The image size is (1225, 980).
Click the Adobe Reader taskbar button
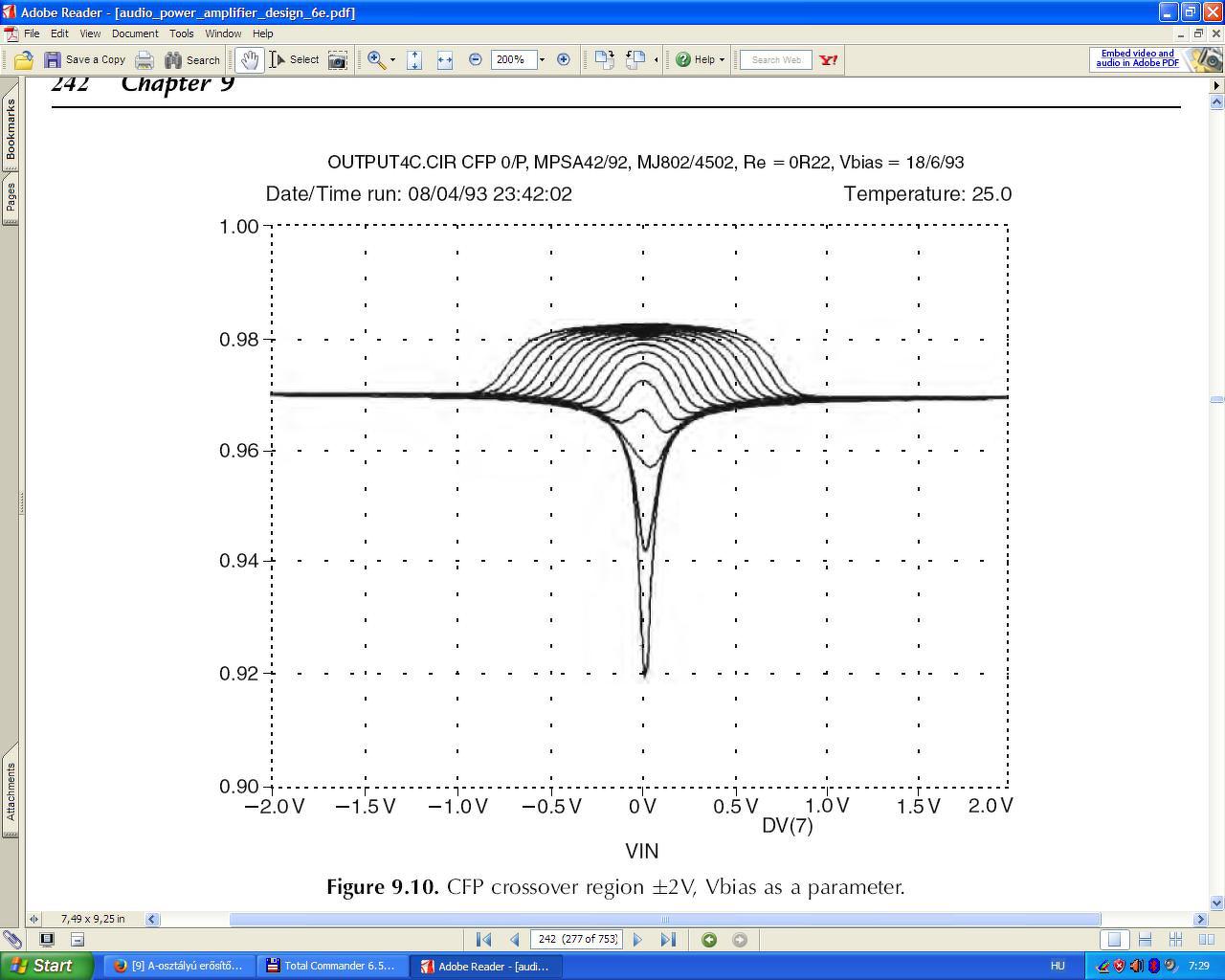[x=485, y=966]
